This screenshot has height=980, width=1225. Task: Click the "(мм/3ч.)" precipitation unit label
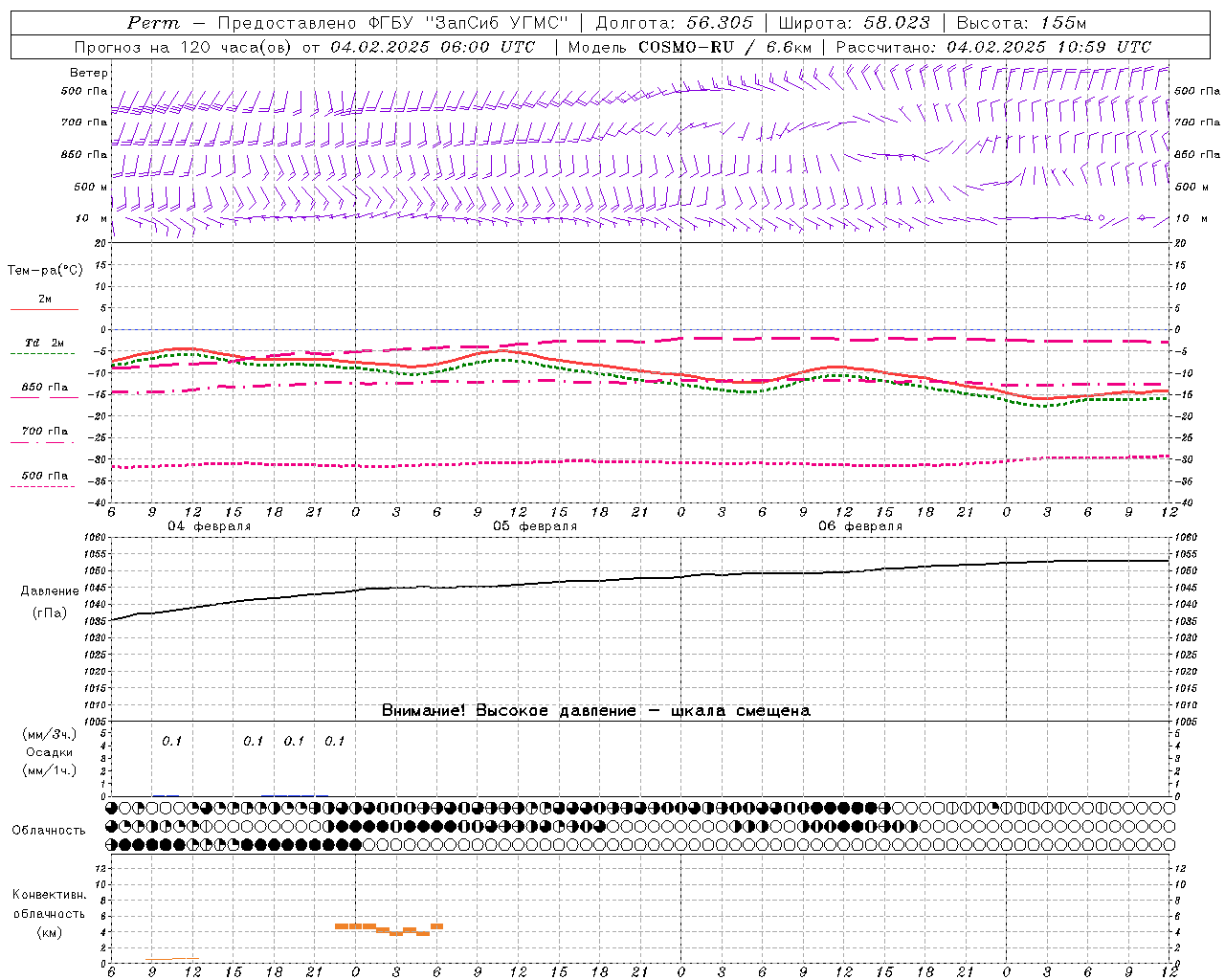coord(50,734)
